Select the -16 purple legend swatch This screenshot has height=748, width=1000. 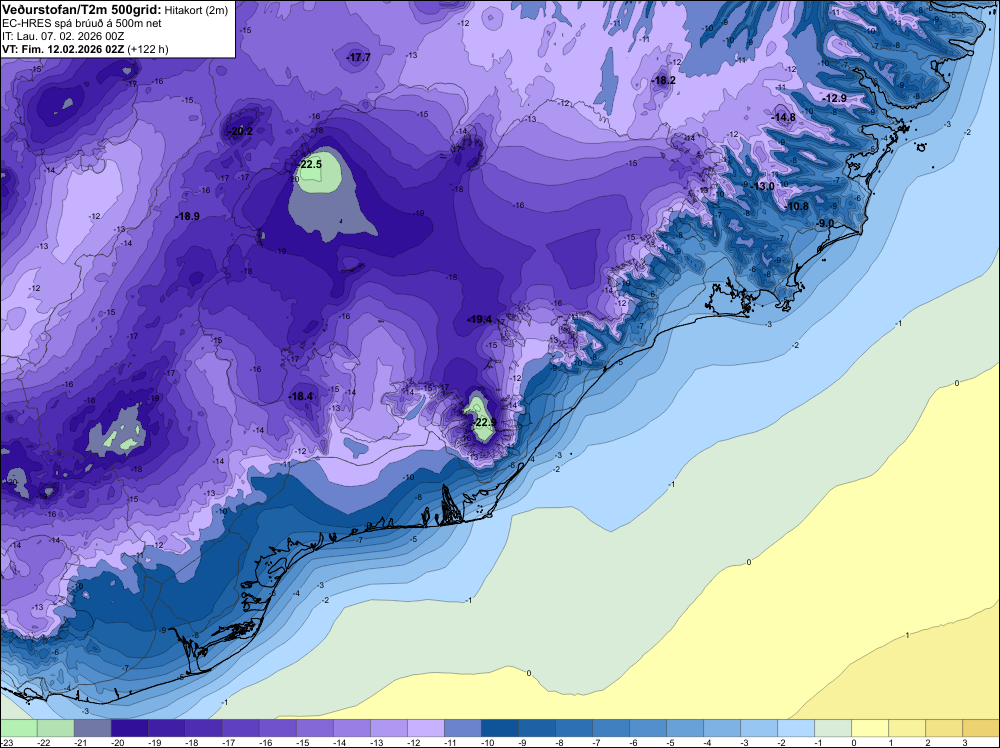[x=277, y=728]
